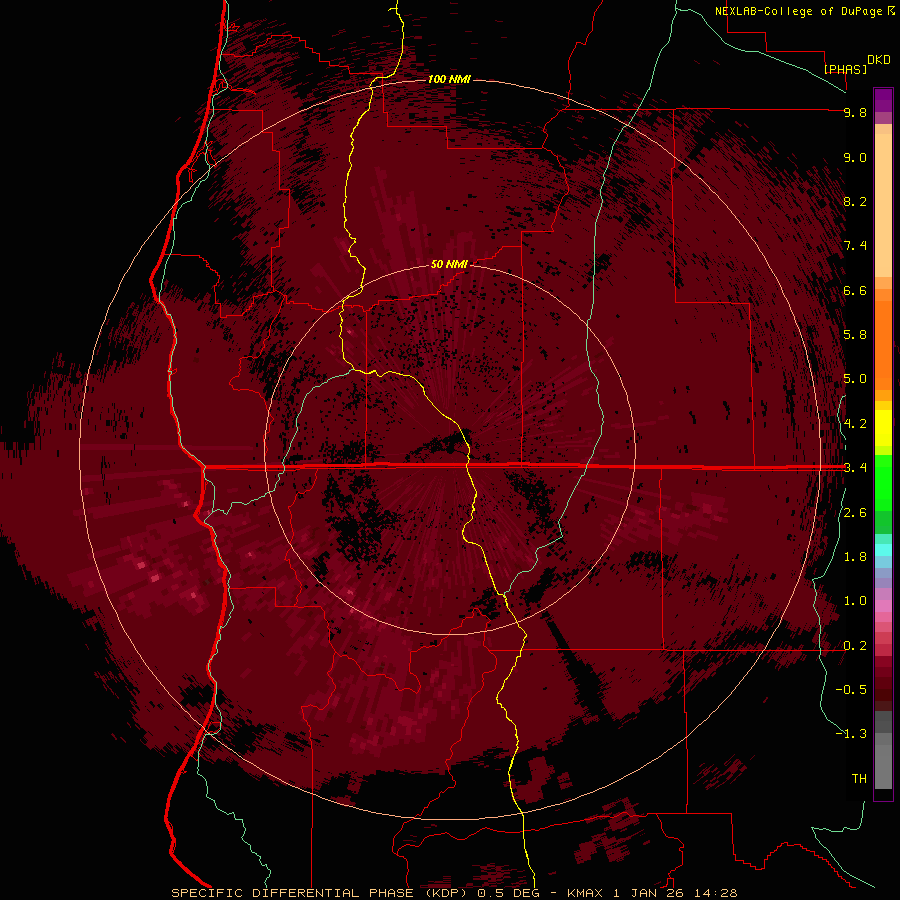Click the 5.0 scale value
This screenshot has width=900, height=900.
tap(855, 379)
